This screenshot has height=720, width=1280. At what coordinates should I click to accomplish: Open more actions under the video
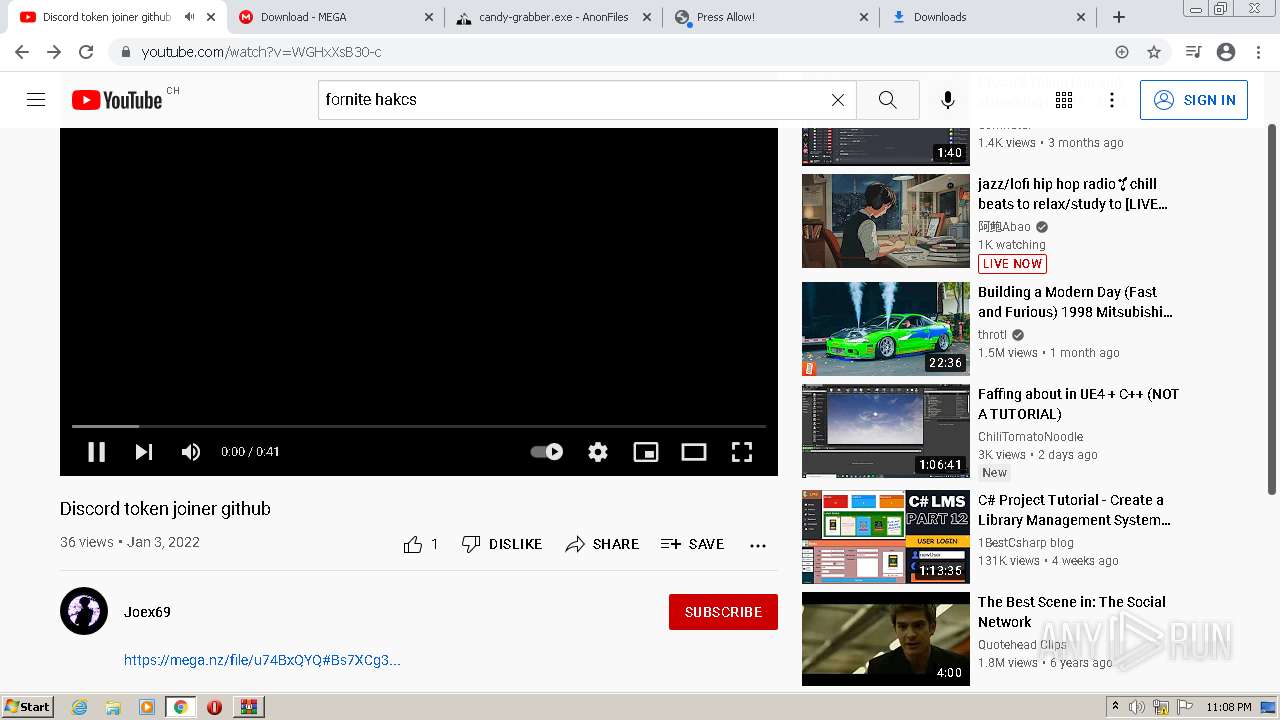[758, 545]
